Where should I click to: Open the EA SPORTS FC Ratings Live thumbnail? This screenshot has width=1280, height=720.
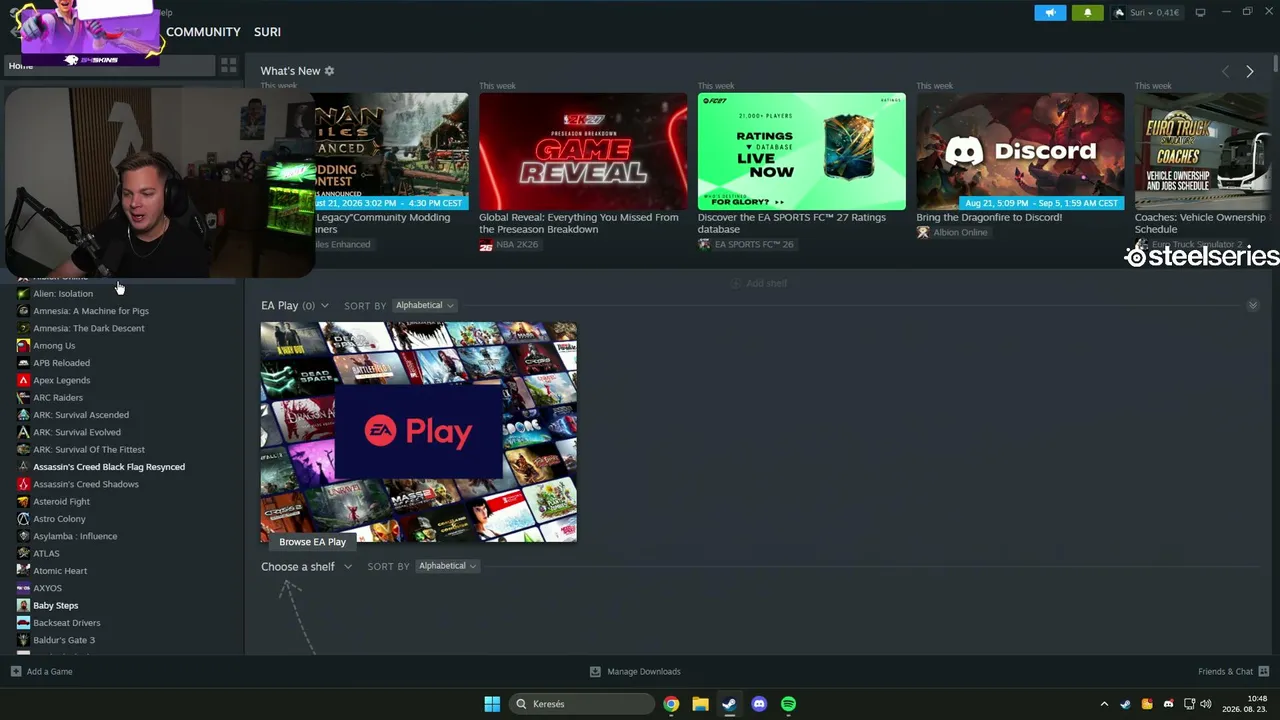tap(802, 152)
